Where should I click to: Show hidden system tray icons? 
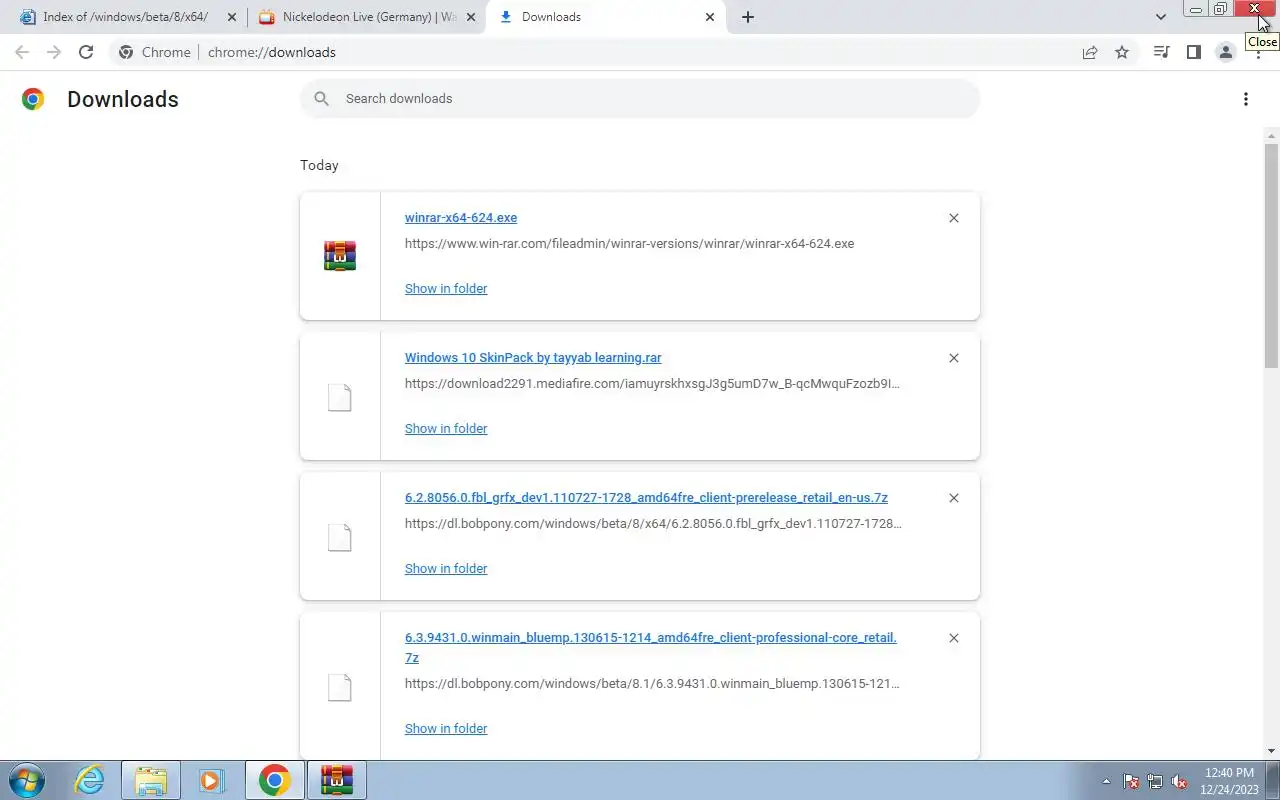[1106, 781]
